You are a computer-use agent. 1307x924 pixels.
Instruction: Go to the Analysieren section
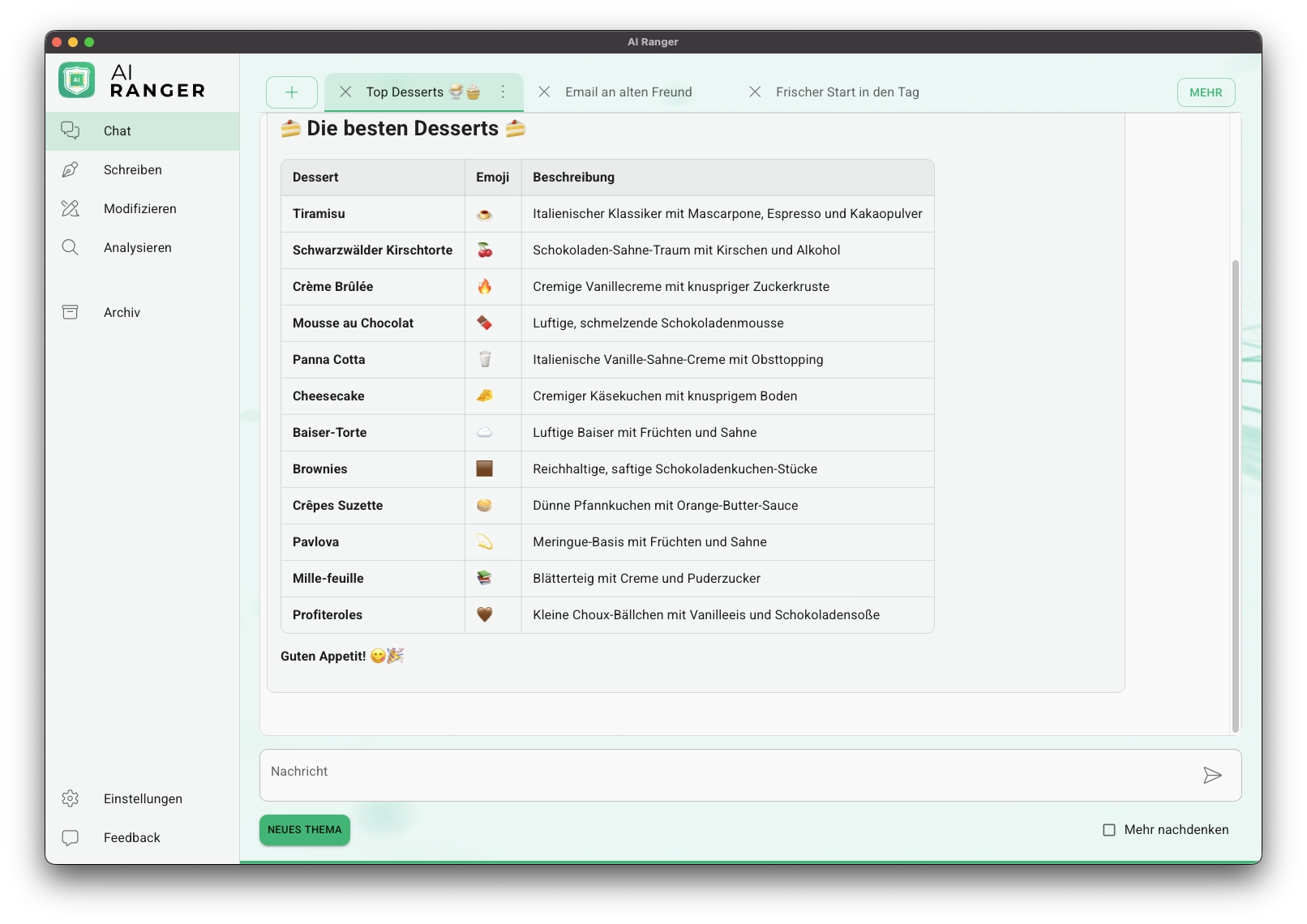tap(143, 247)
